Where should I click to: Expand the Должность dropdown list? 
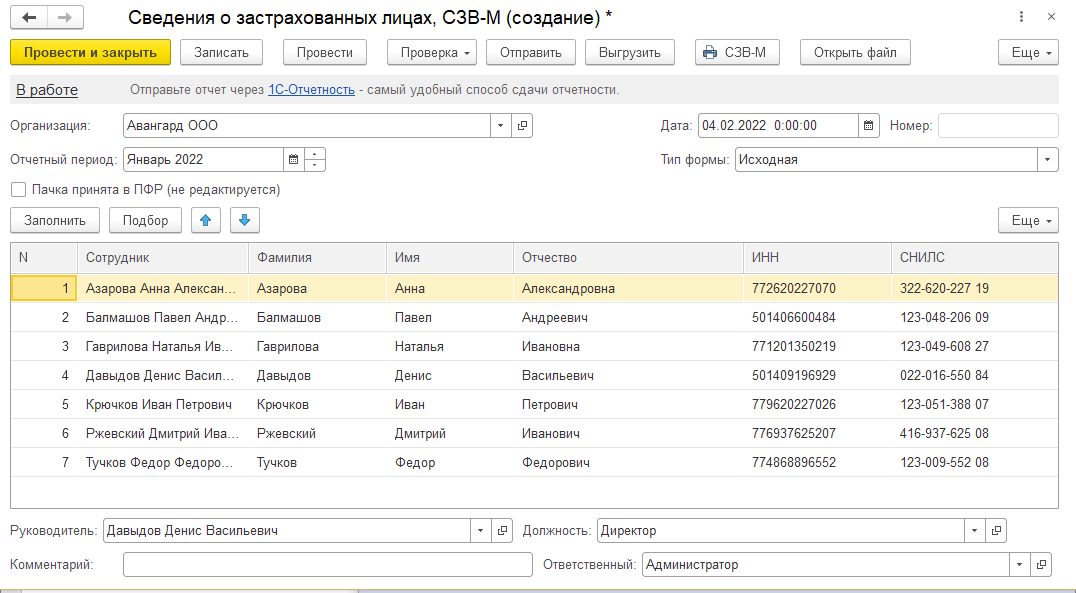973,531
